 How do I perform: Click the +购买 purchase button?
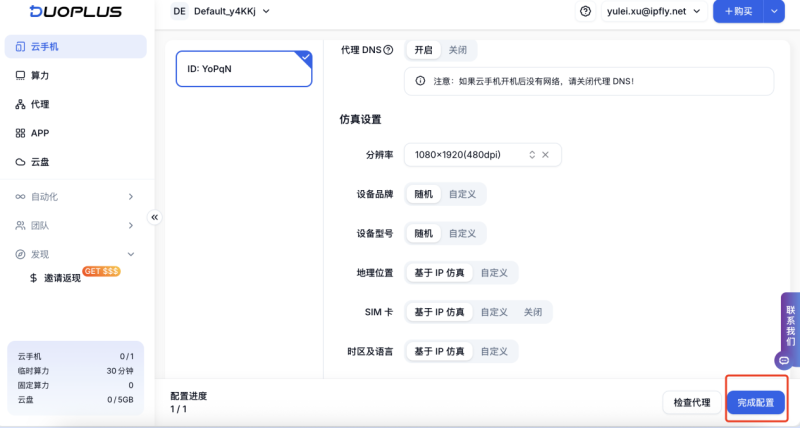tap(738, 11)
